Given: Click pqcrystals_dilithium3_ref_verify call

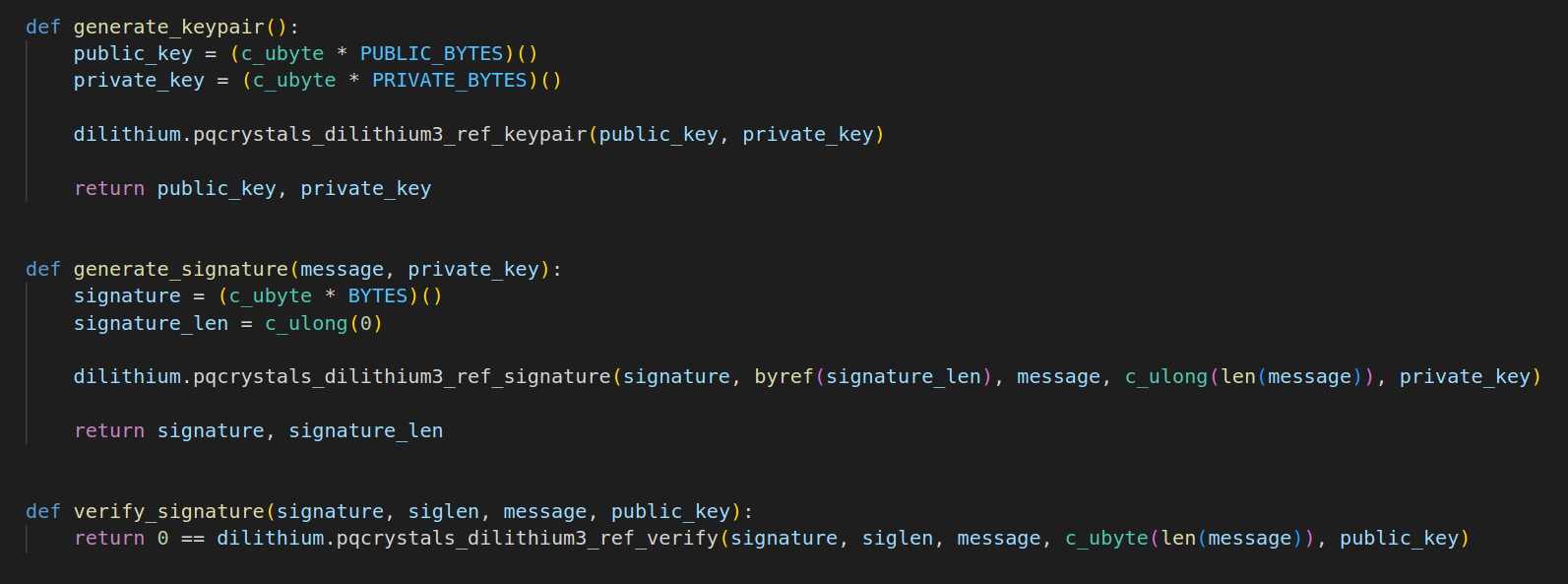Looking at the screenshot, I should tap(528, 538).
